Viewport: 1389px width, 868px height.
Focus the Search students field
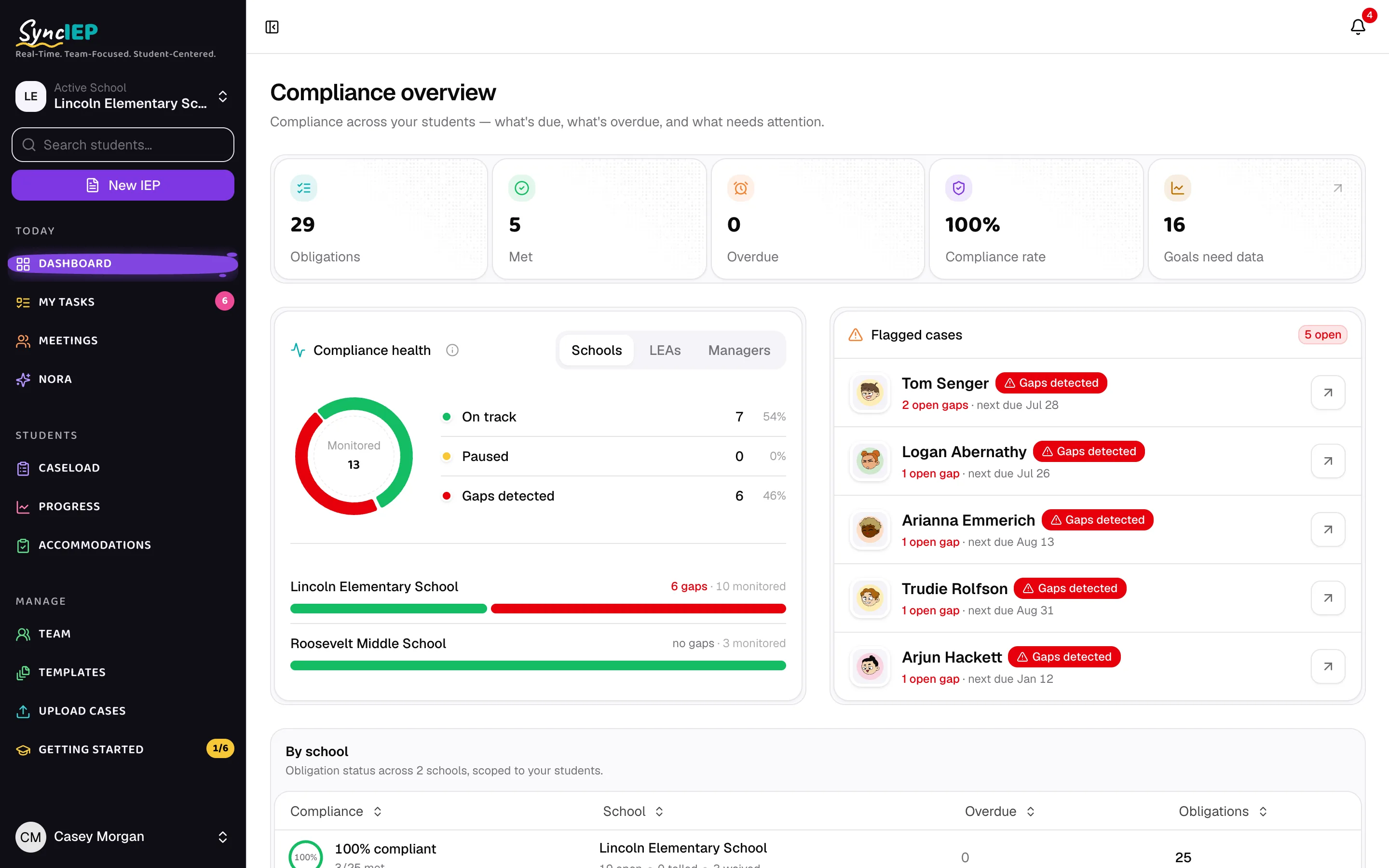pyautogui.click(x=123, y=145)
